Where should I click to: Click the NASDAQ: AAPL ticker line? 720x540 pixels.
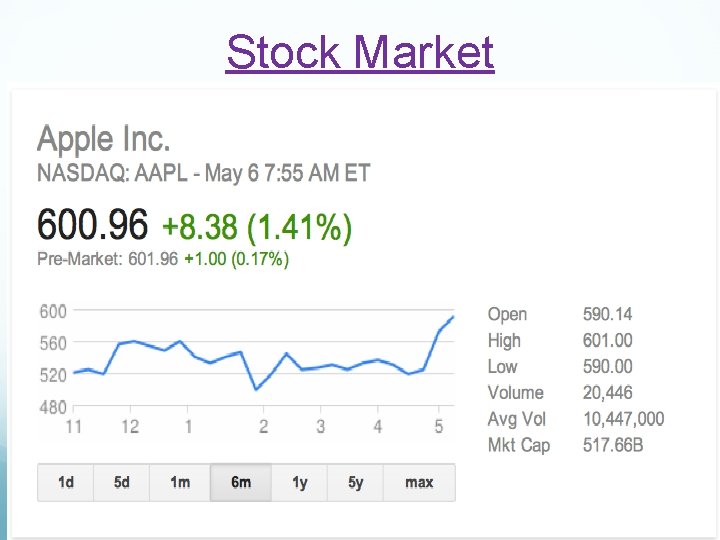click(203, 173)
